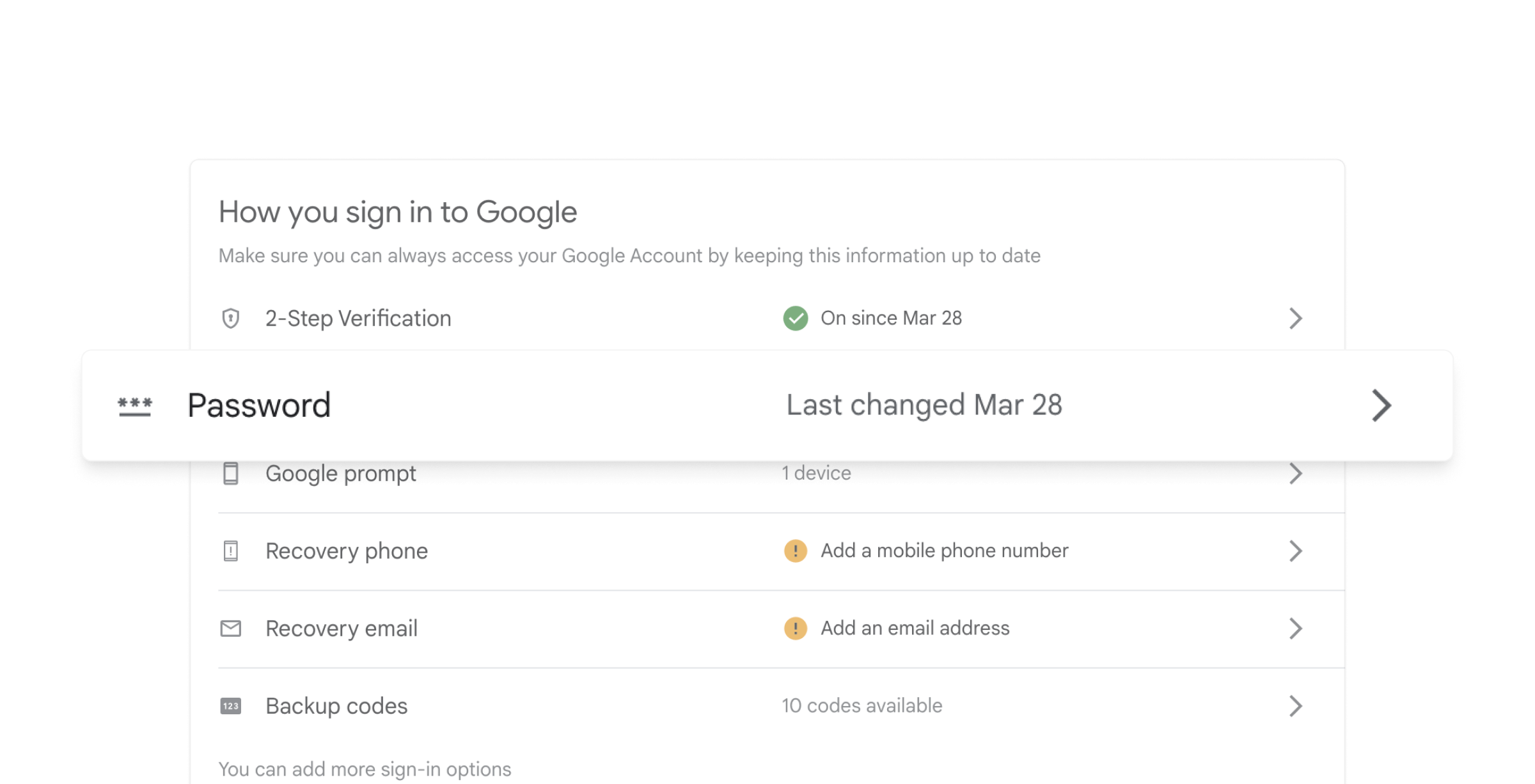Image resolution: width=1535 pixels, height=784 pixels.
Task: Click the green checkmark status icon
Action: click(796, 318)
